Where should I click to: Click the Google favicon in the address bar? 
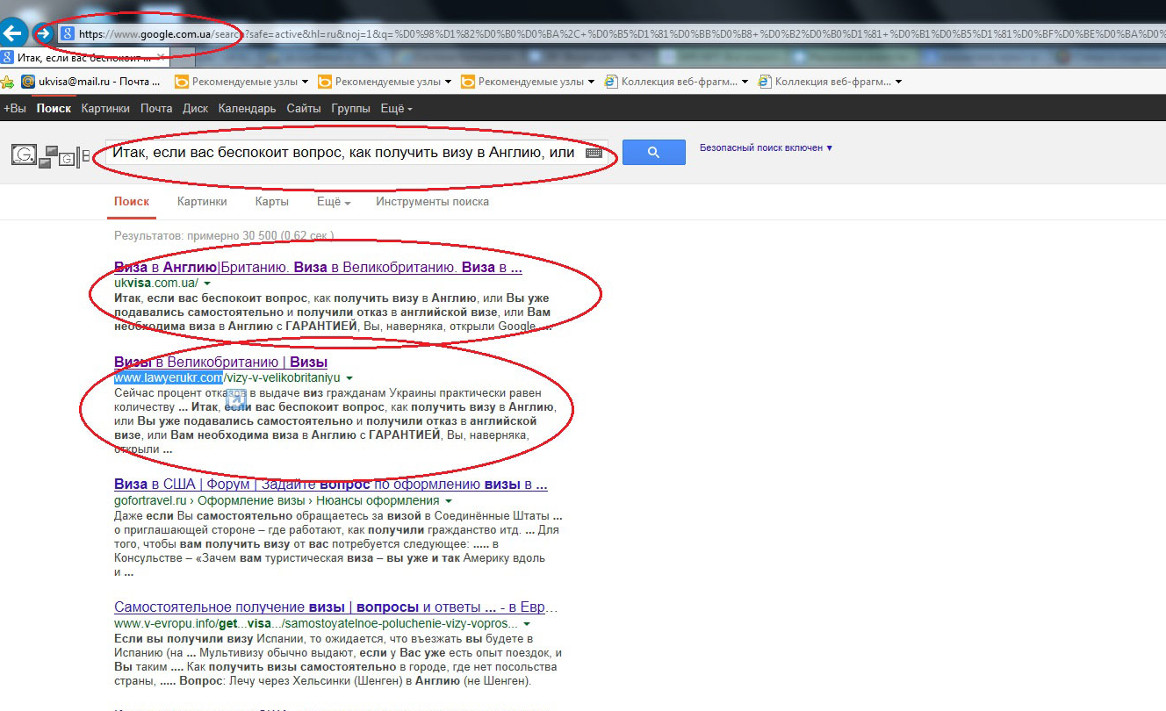[x=68, y=34]
